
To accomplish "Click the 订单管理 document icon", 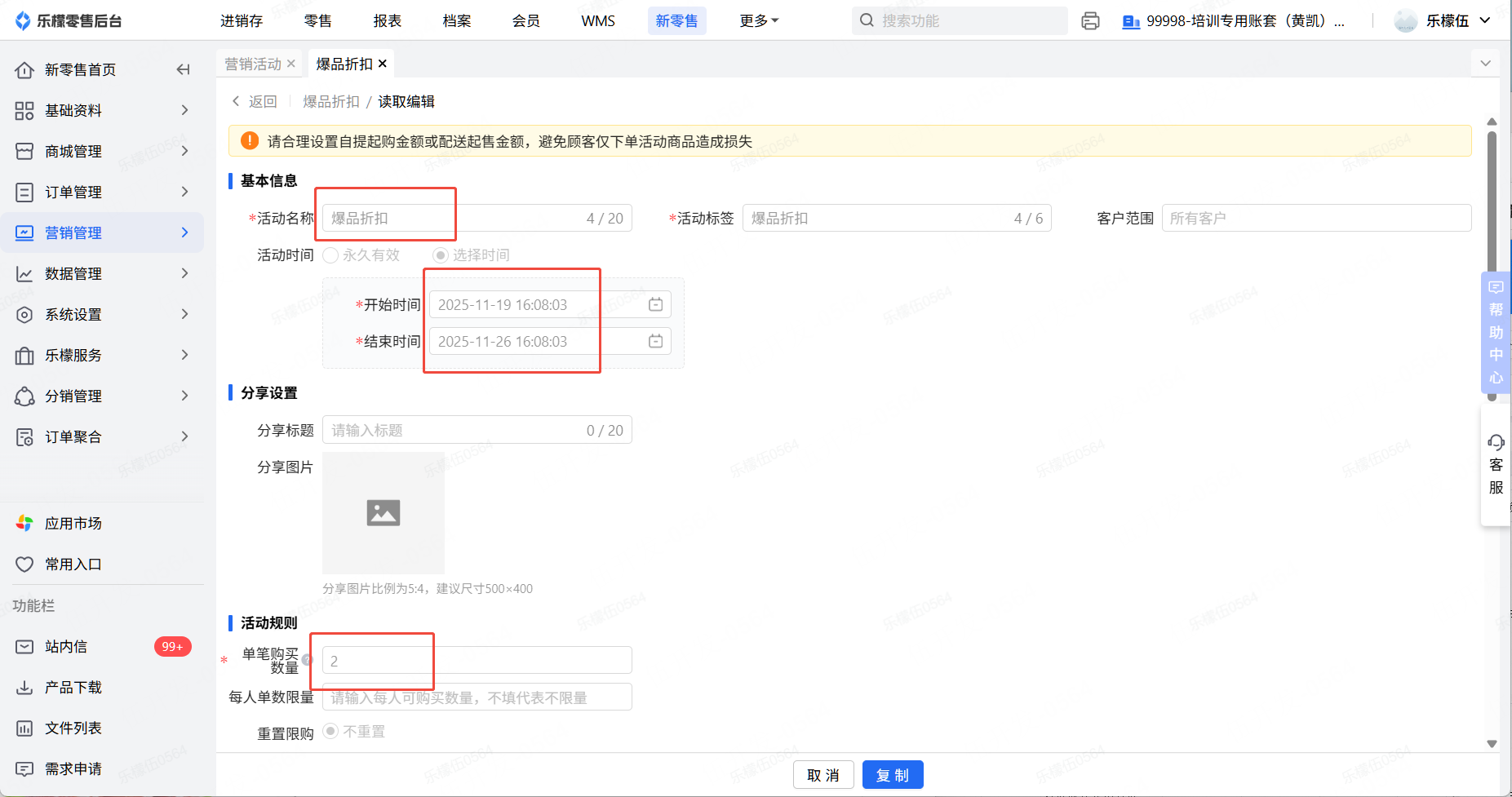I will 24,193.
